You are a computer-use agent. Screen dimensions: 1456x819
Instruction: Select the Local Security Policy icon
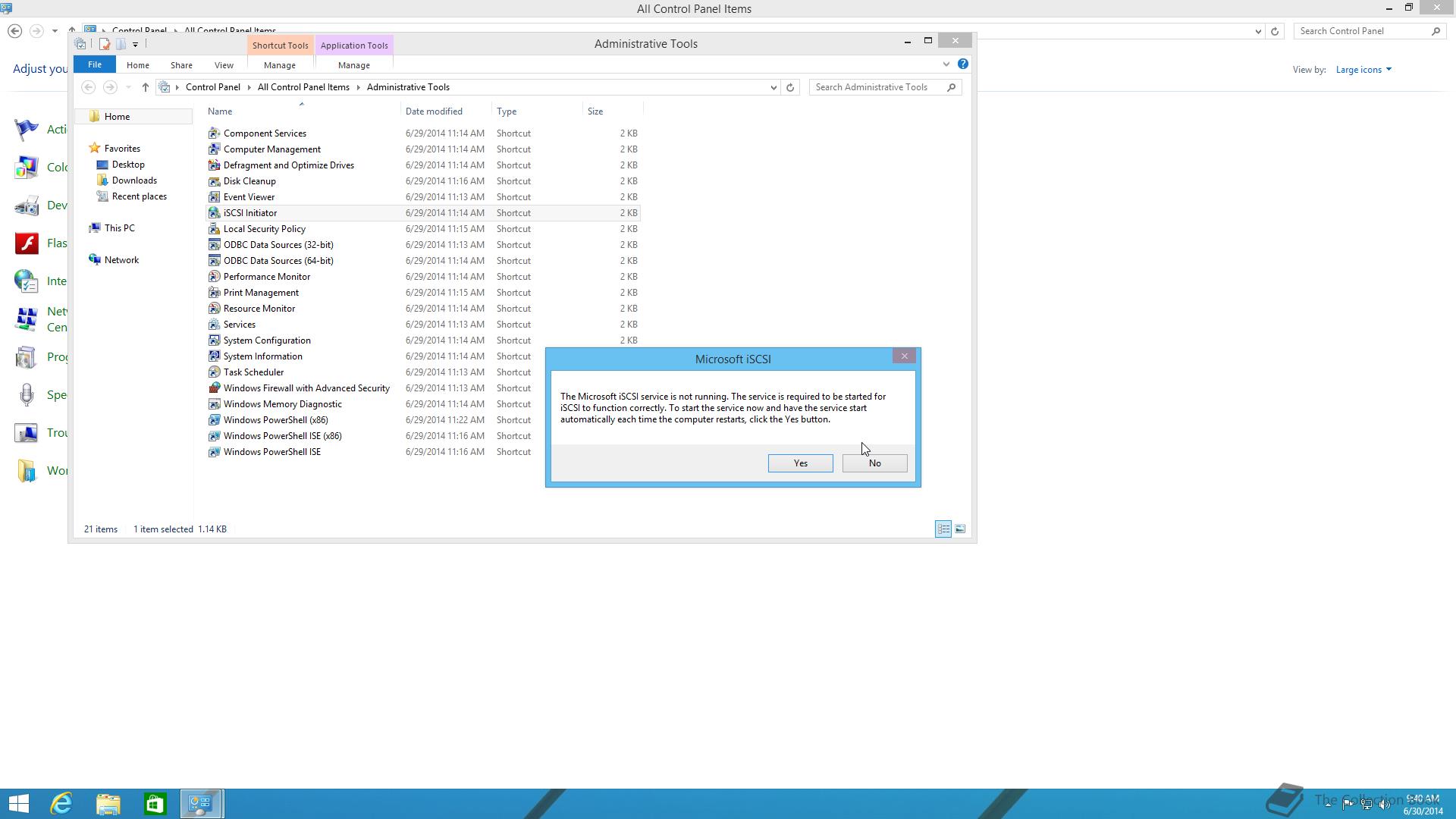[215, 229]
